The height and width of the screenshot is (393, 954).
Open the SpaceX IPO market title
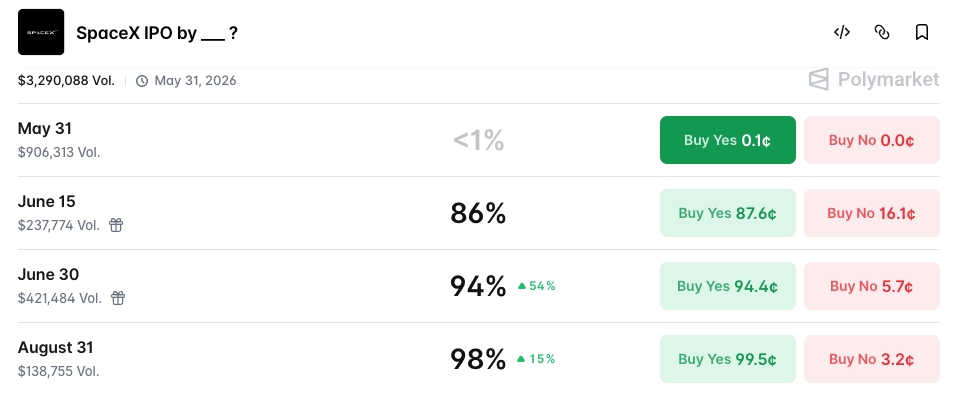click(156, 33)
